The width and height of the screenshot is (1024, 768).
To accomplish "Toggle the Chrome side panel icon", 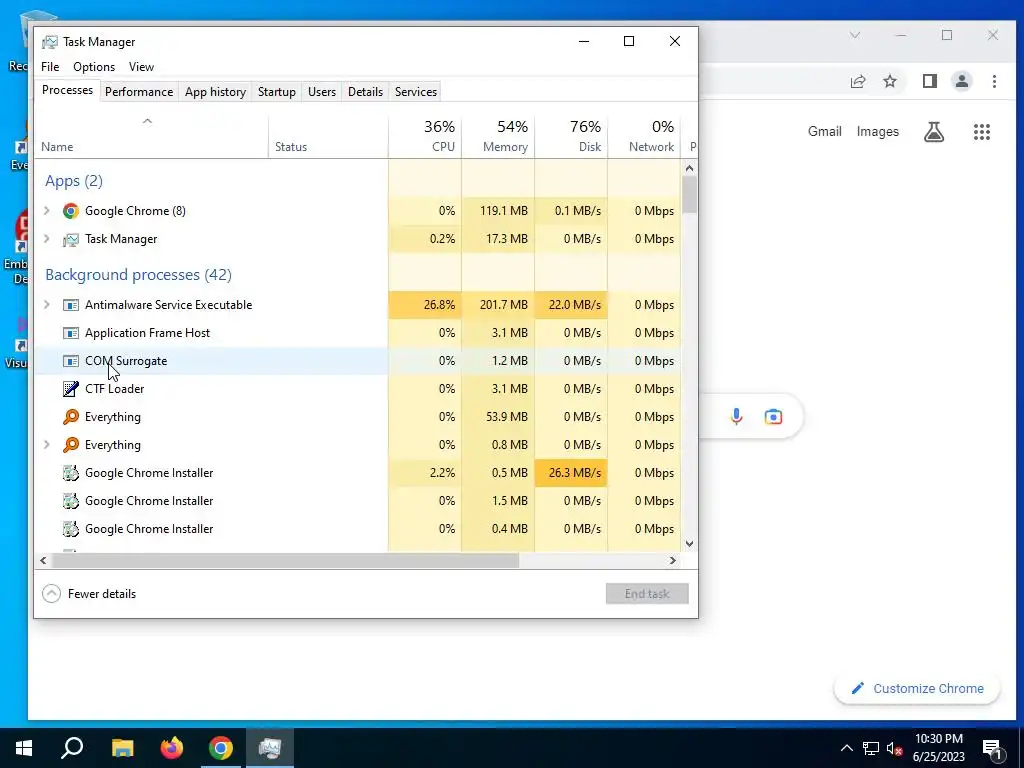I will coord(929,81).
